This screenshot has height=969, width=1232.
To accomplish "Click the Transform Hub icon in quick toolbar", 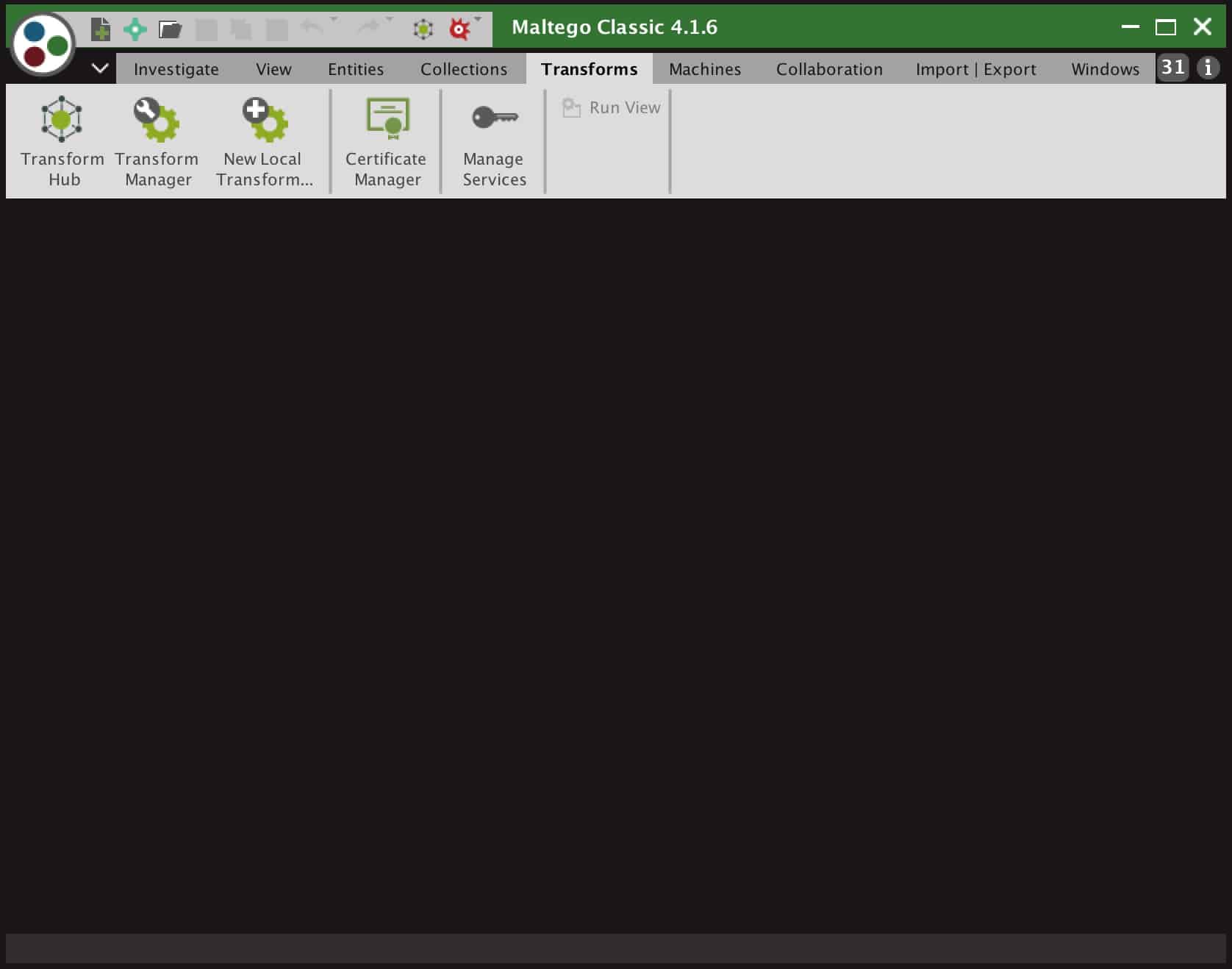I will pyautogui.click(x=423, y=29).
